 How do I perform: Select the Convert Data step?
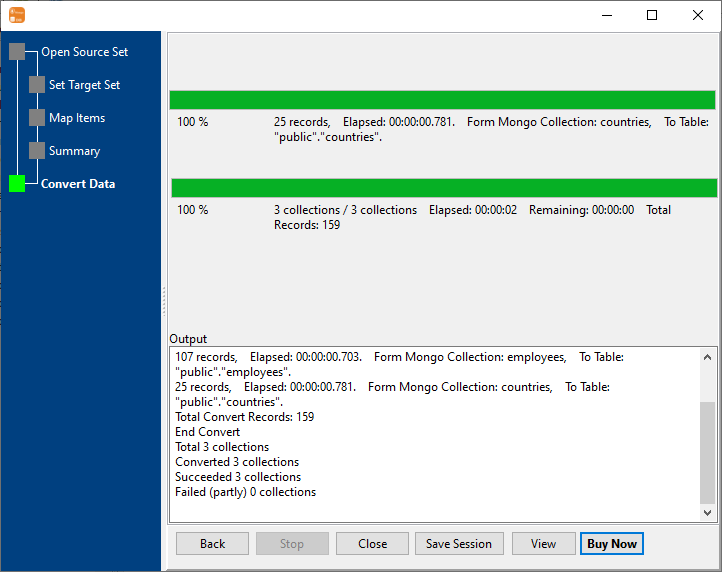point(78,184)
